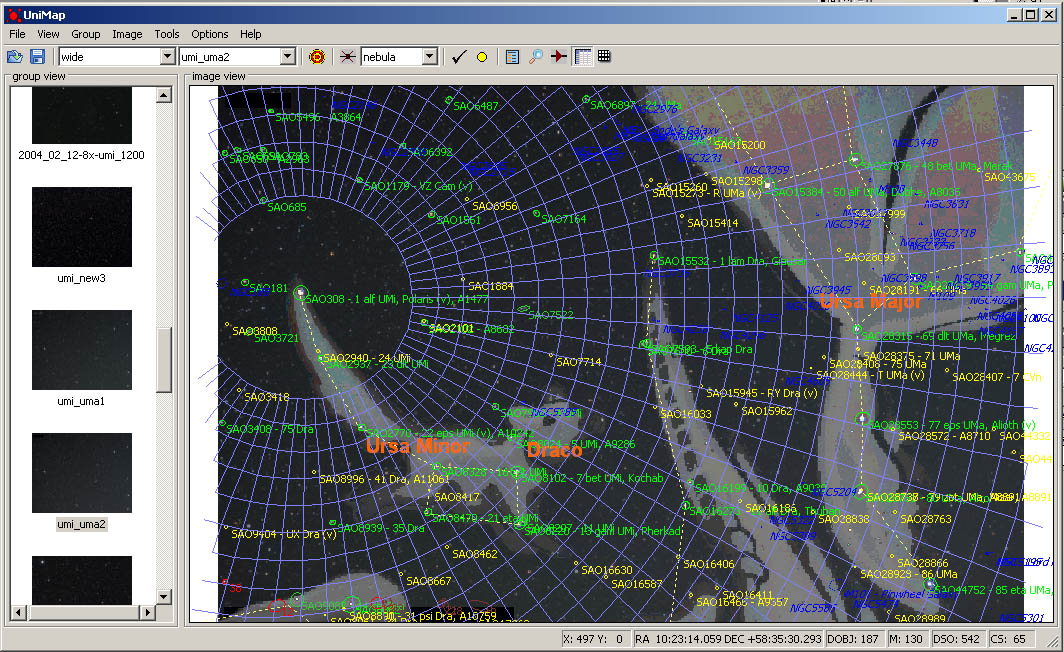
Task: Select the umi_uma1 thumbnail
Action: 82,349
